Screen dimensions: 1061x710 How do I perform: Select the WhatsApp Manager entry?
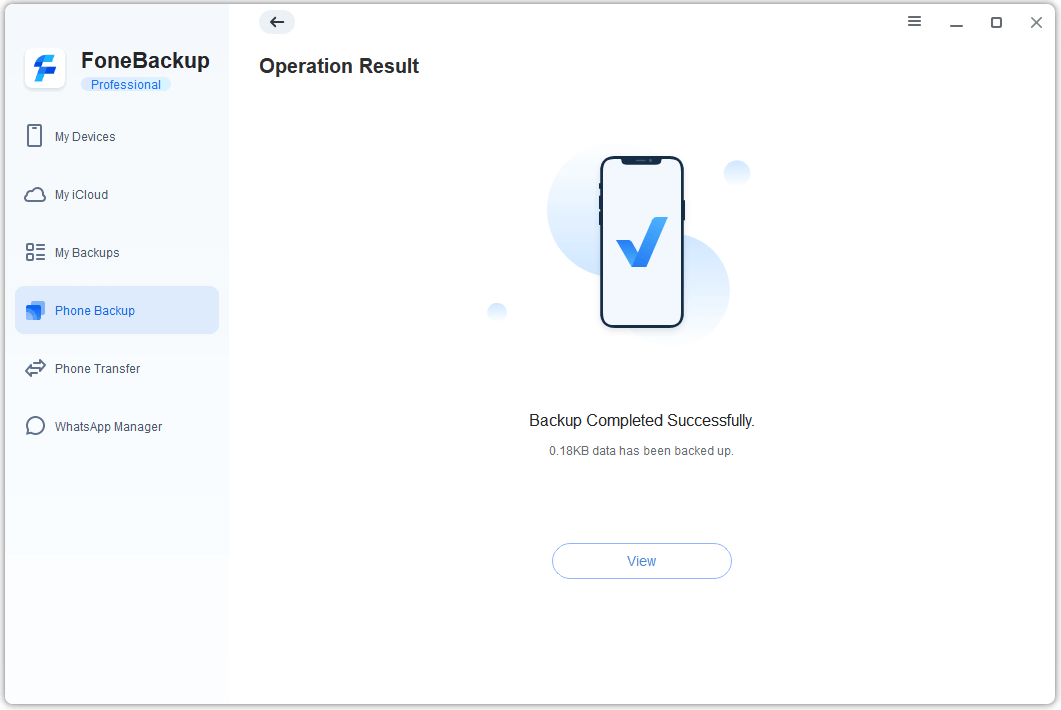[x=107, y=426]
